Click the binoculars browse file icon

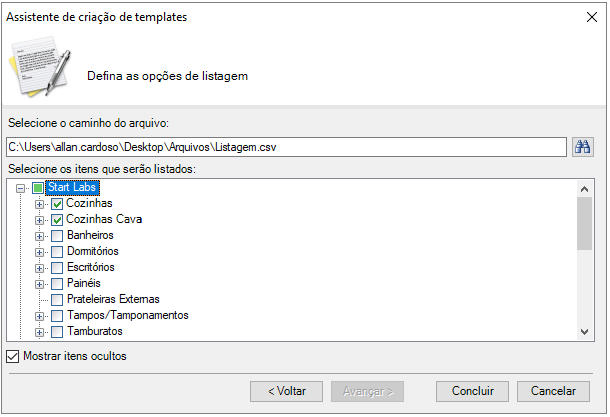[x=582, y=147]
